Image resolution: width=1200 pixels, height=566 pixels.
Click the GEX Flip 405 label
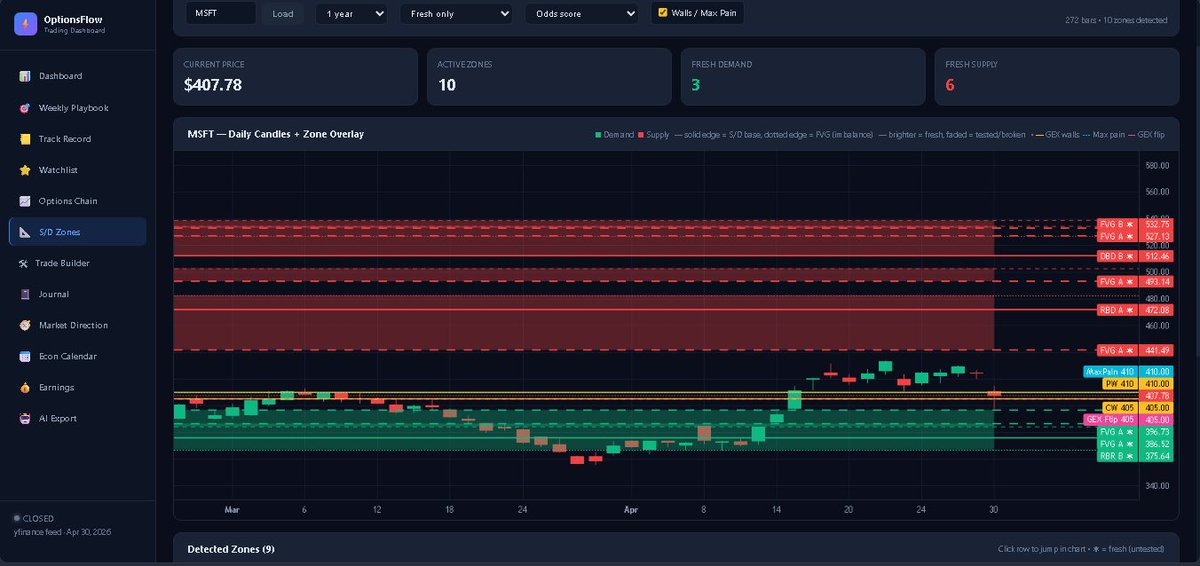(x=1112, y=420)
